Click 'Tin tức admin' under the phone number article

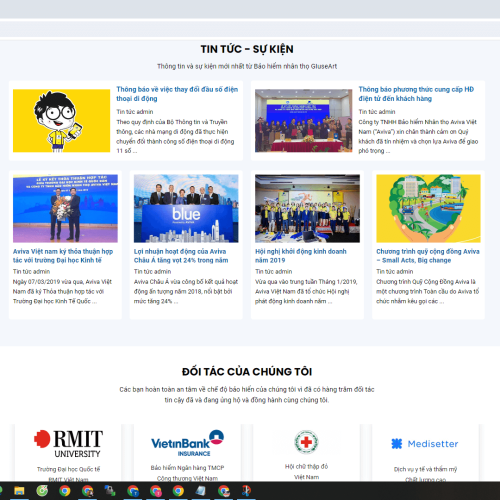pyautogui.click(x=135, y=112)
